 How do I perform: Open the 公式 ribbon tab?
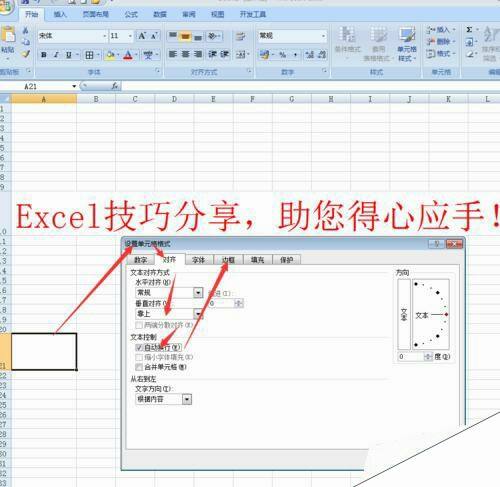(131, 14)
